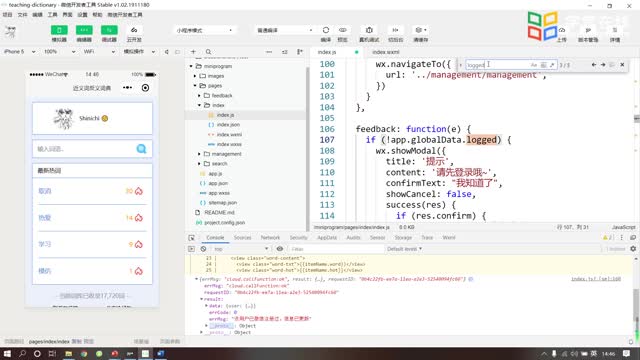Select project.config.json file
The image size is (640, 360).
tap(224, 222)
